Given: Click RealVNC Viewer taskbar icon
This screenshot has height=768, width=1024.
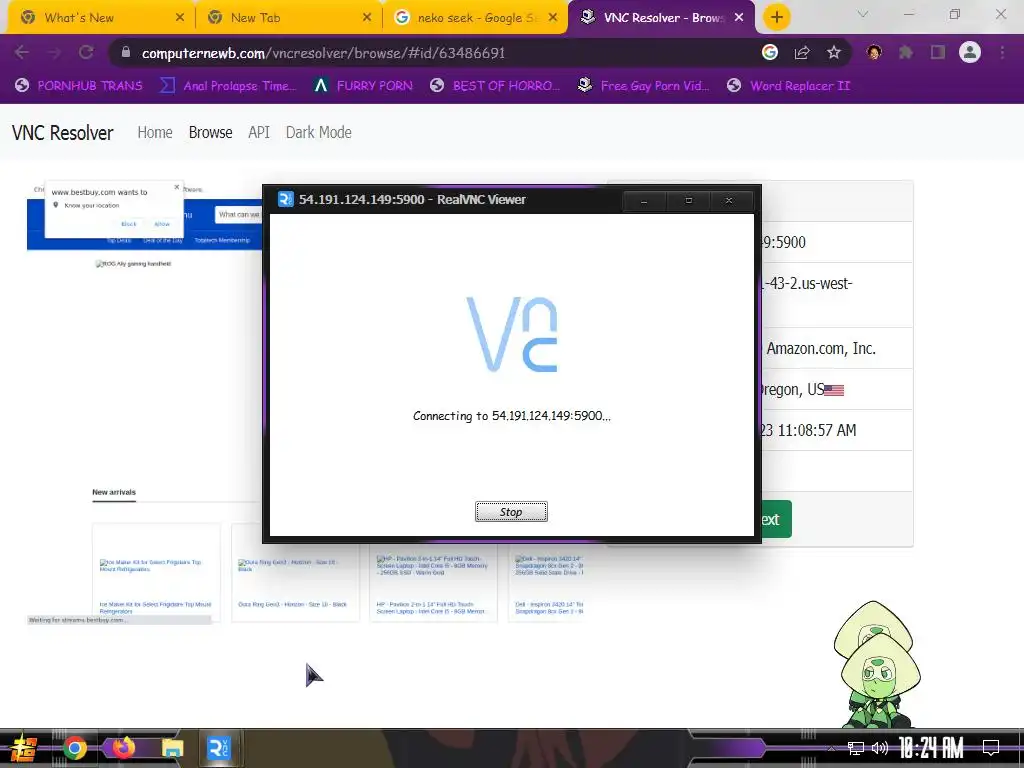Looking at the screenshot, I should [219, 748].
